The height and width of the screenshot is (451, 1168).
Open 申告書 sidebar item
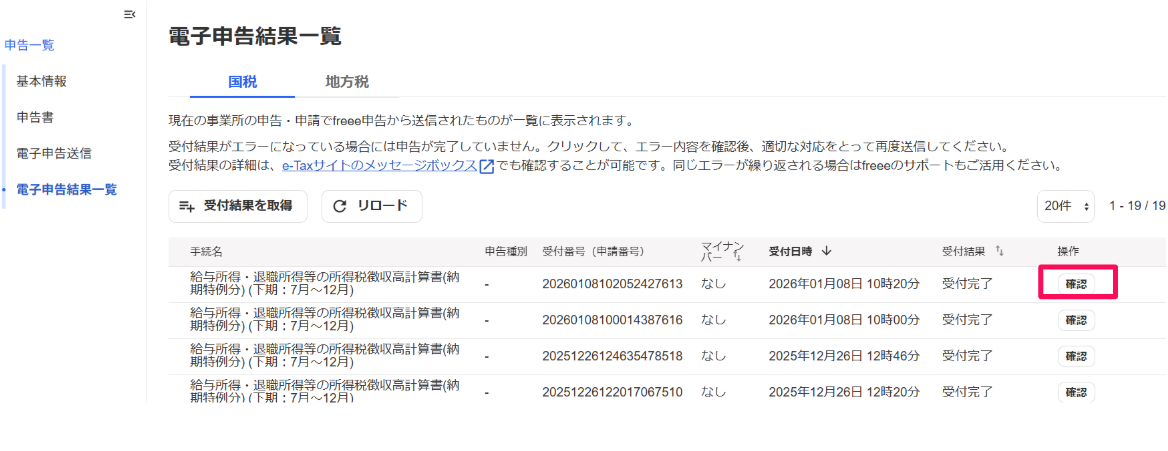click(35, 118)
